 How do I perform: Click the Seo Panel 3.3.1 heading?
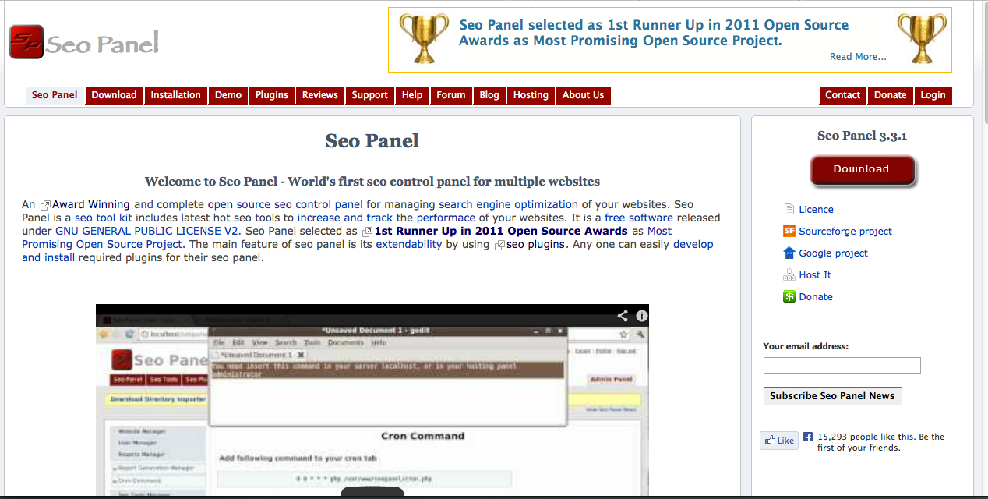click(x=862, y=136)
